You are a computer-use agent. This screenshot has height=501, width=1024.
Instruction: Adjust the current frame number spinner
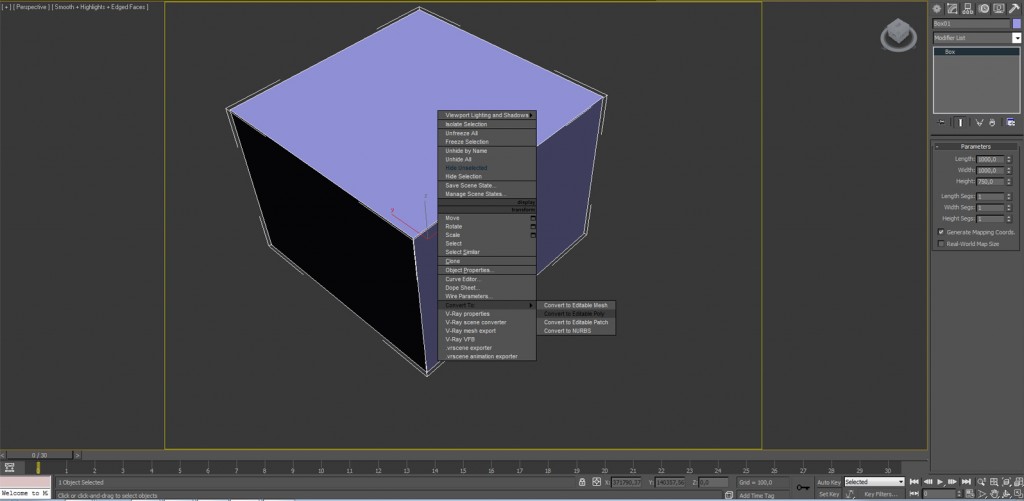959,494
